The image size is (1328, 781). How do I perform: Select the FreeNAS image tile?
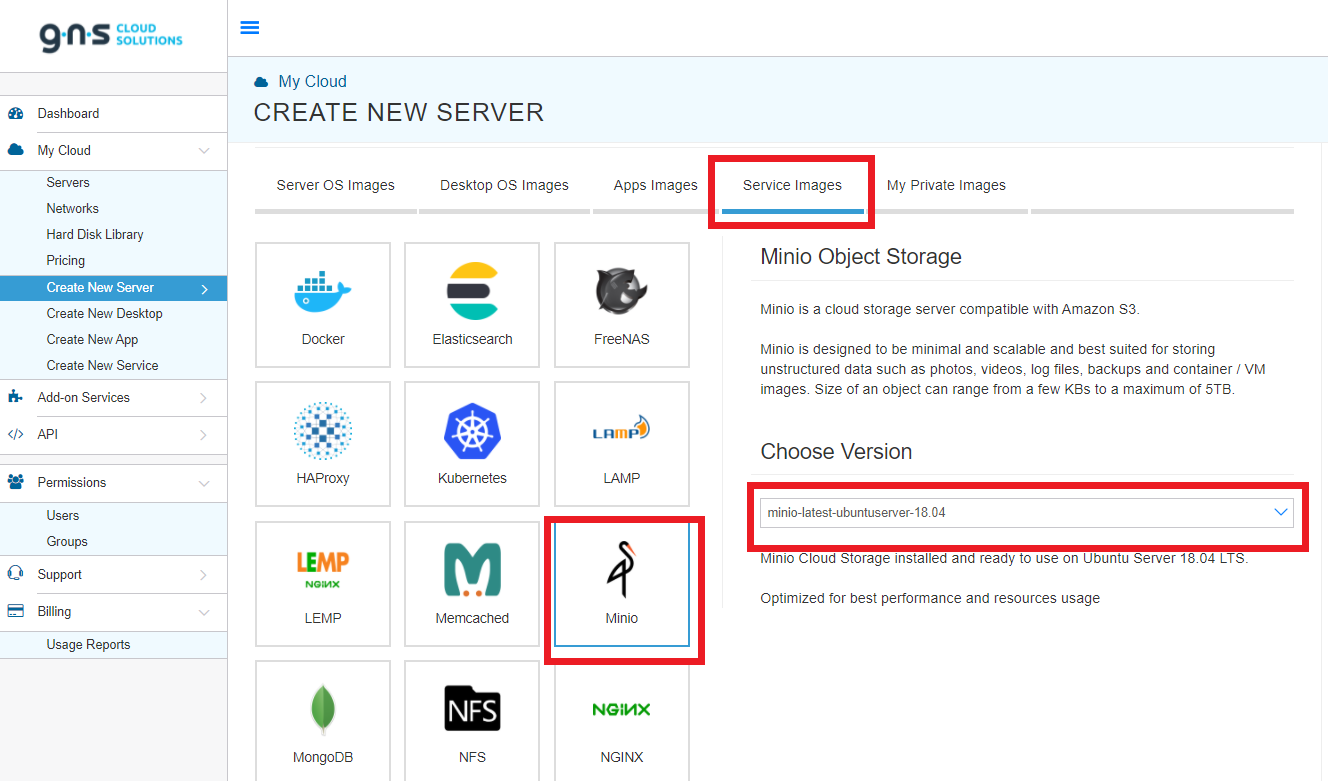point(621,305)
